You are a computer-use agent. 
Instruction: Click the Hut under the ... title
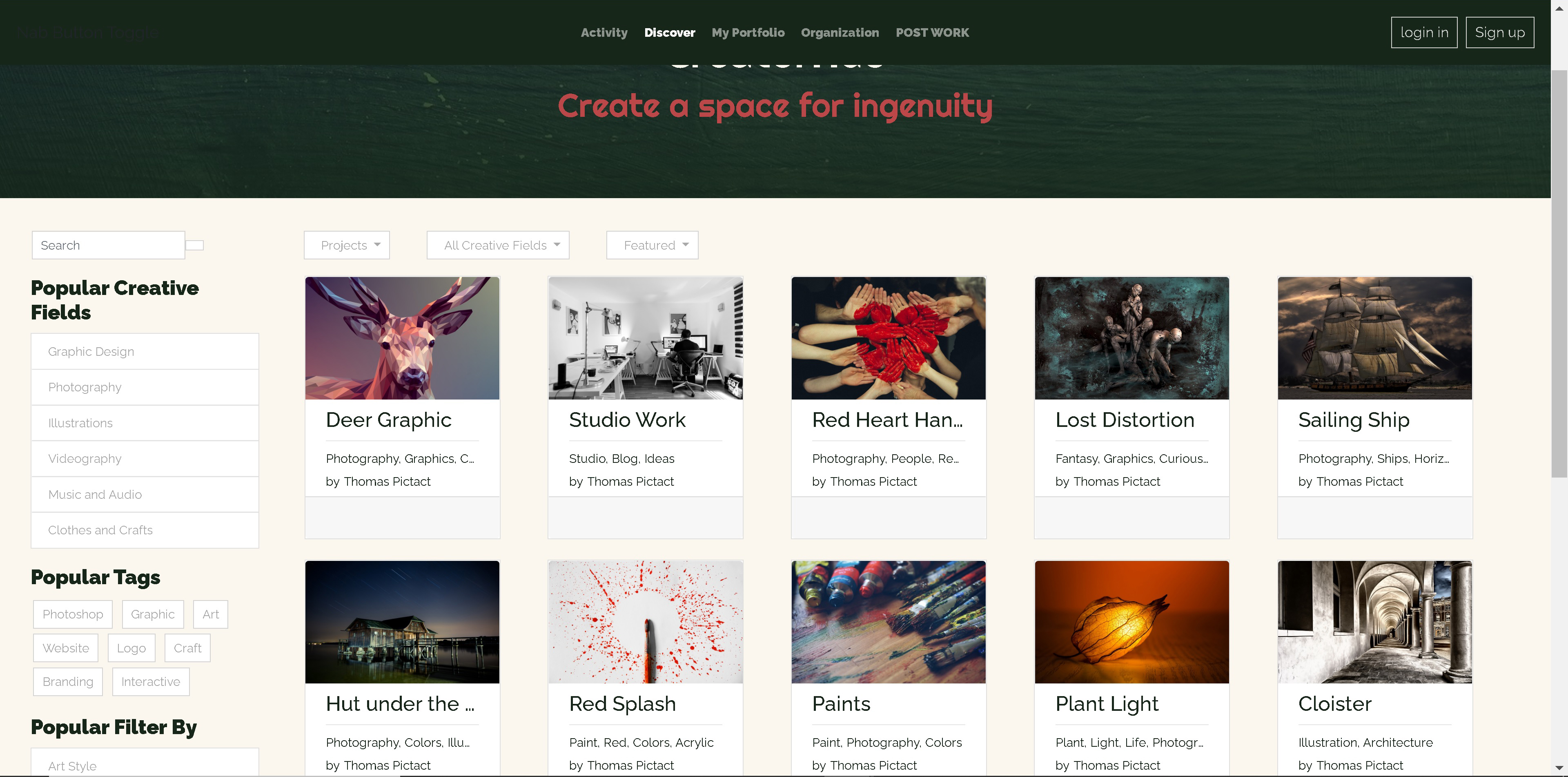(399, 704)
